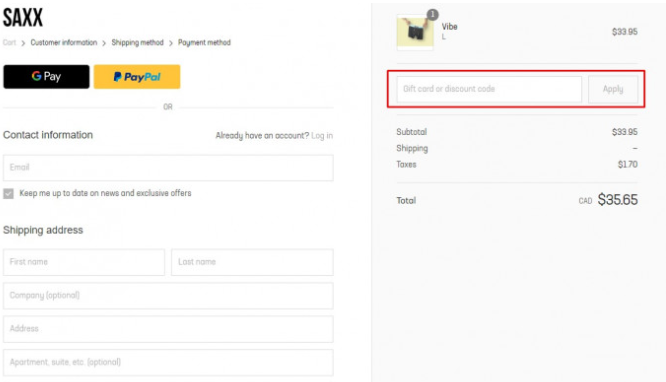Select Payment method breadcrumb
This screenshot has width=666, height=382.
pyautogui.click(x=204, y=42)
